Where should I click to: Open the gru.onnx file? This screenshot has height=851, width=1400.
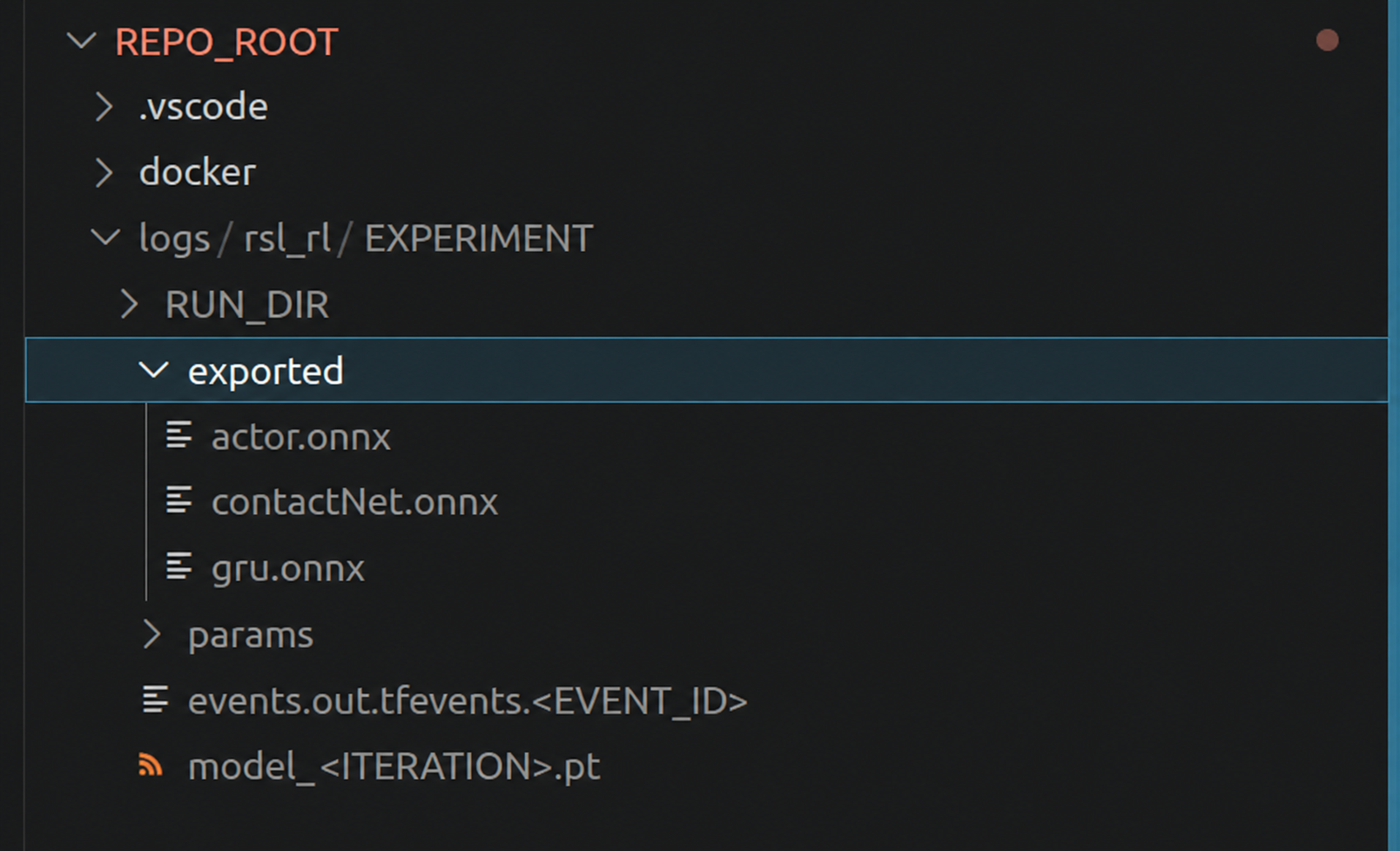287,569
